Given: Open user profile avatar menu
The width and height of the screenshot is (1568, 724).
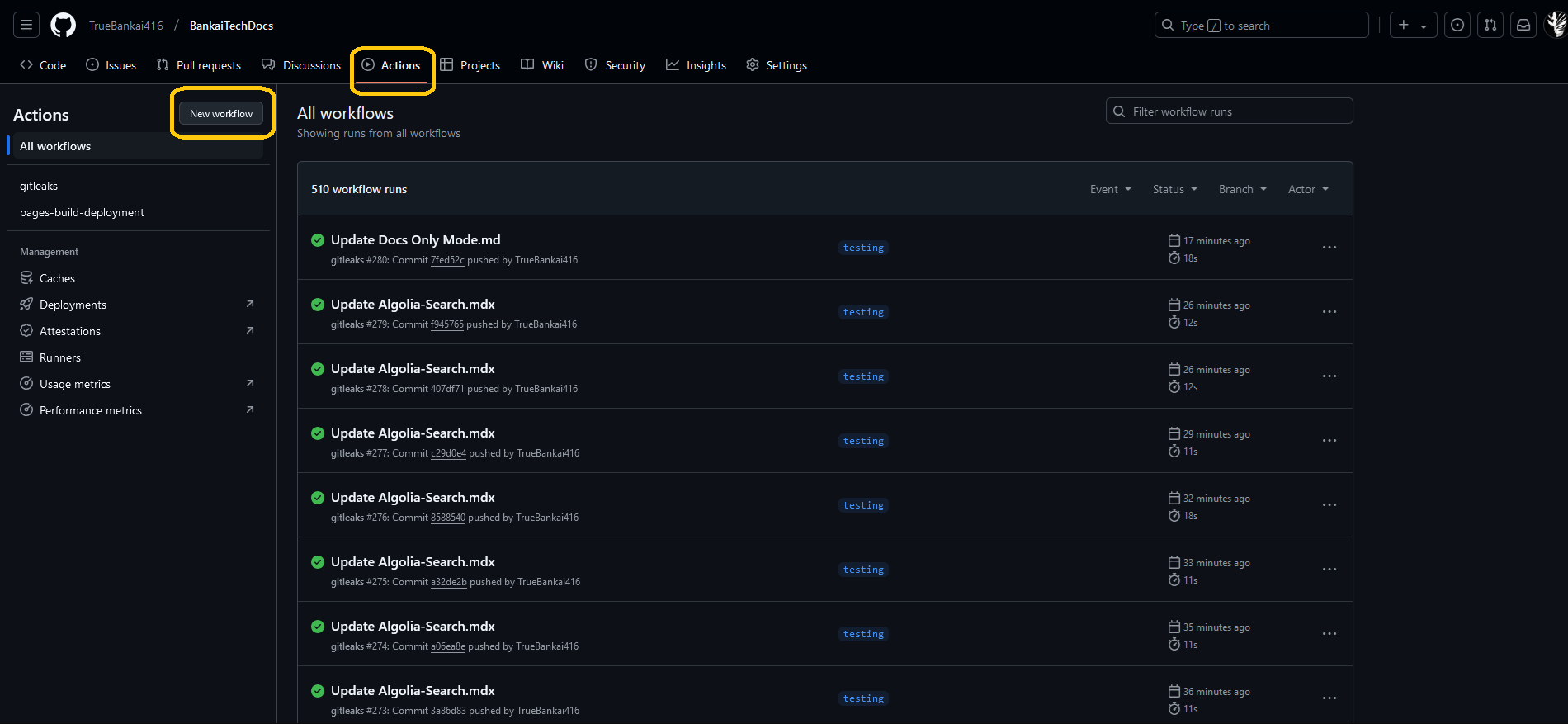Looking at the screenshot, I should [x=1555, y=26].
